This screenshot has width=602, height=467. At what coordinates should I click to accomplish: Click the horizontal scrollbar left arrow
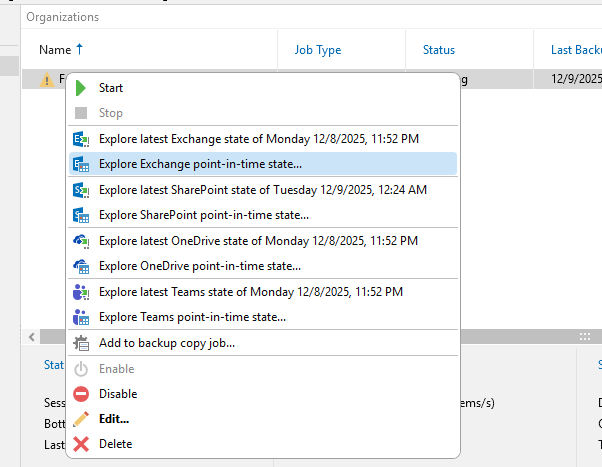(31, 338)
